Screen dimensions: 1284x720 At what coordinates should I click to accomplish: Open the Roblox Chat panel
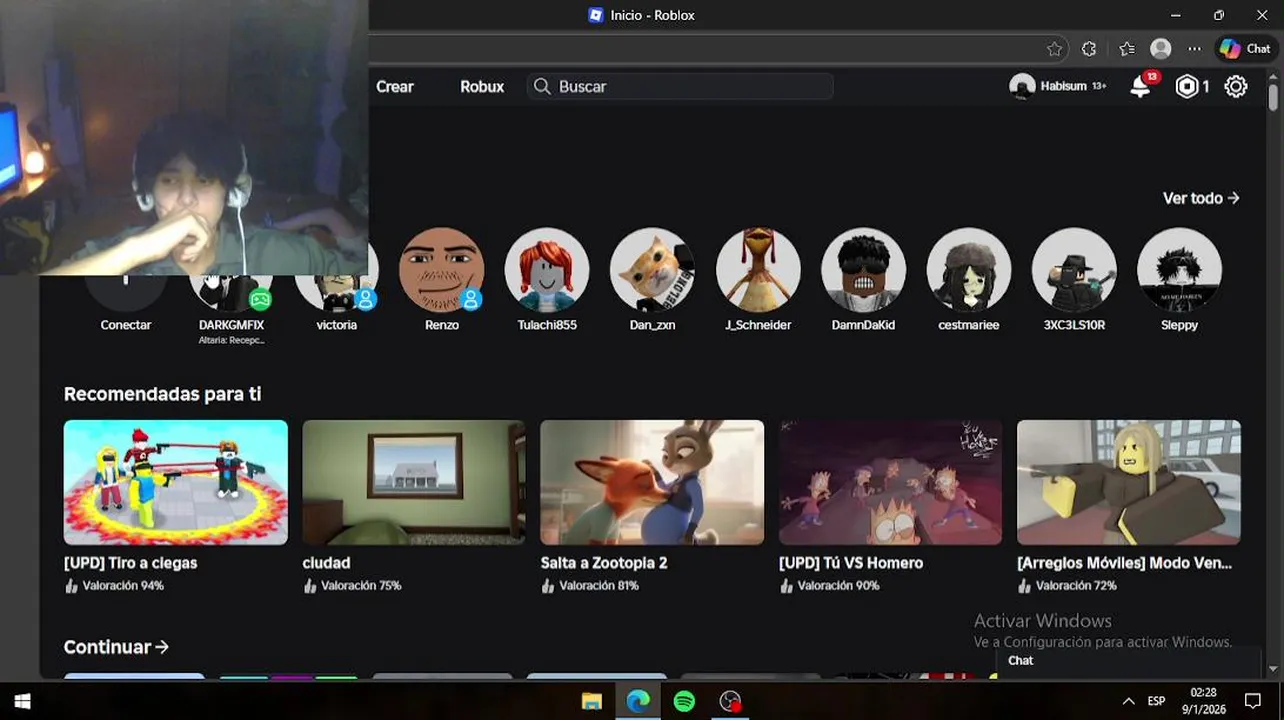[1128, 661]
